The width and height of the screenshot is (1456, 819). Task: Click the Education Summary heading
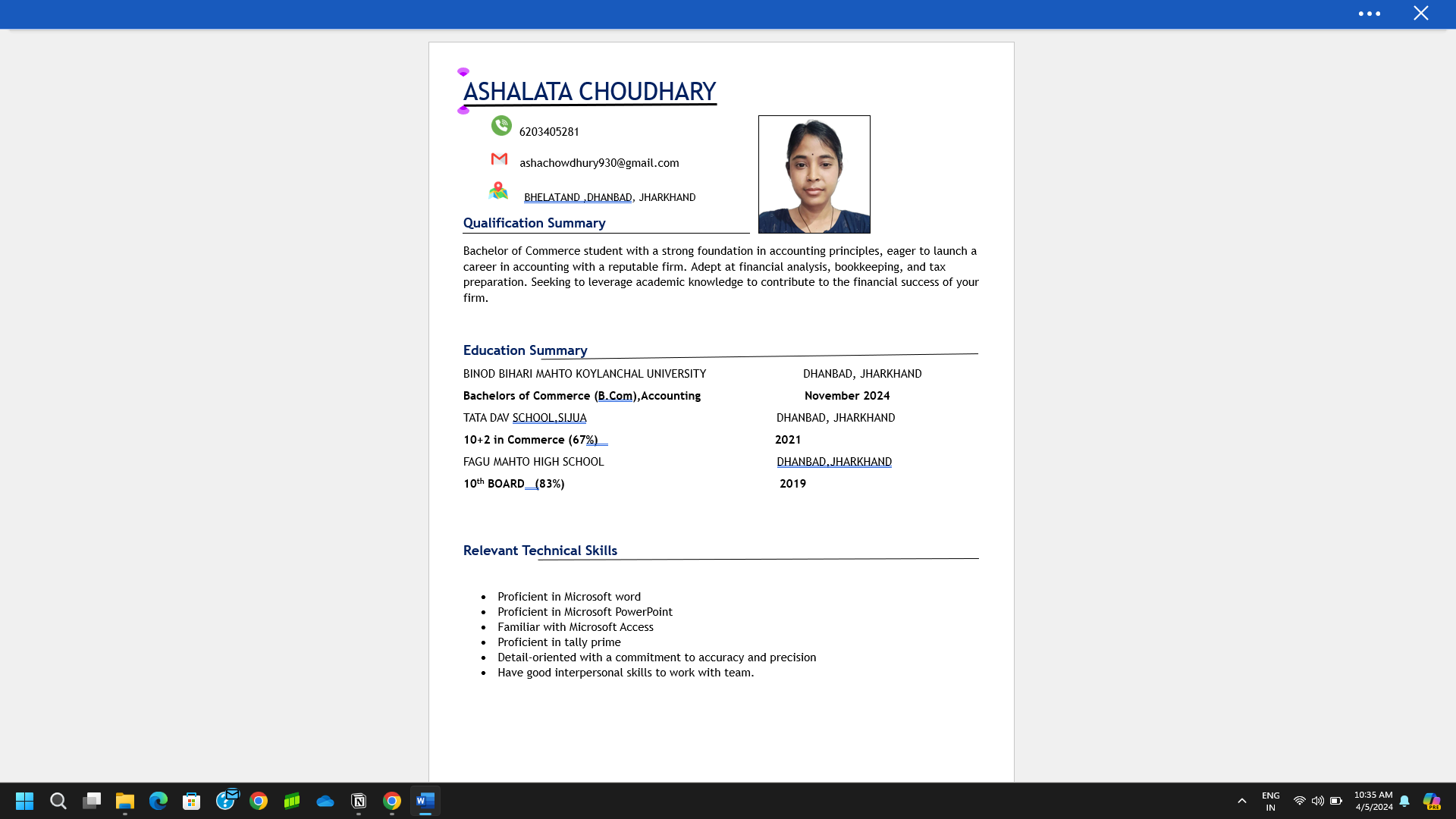(525, 350)
